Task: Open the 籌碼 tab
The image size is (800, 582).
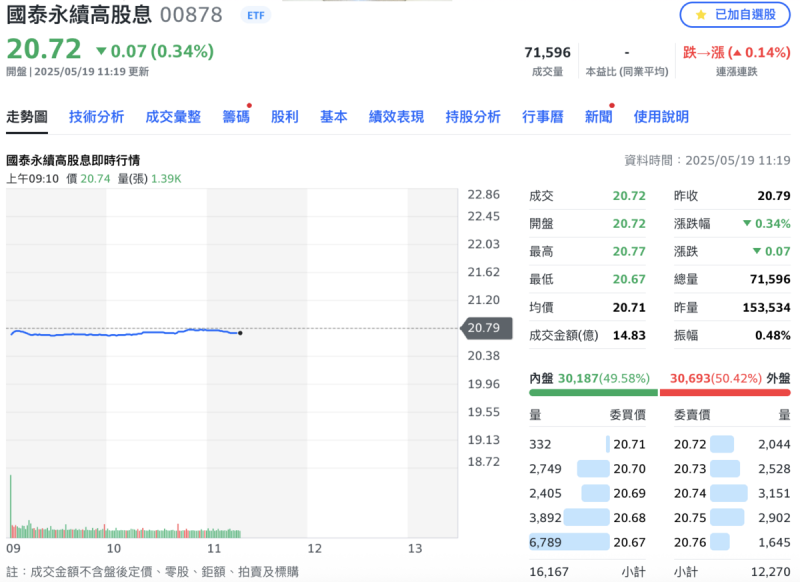Action: (x=236, y=117)
